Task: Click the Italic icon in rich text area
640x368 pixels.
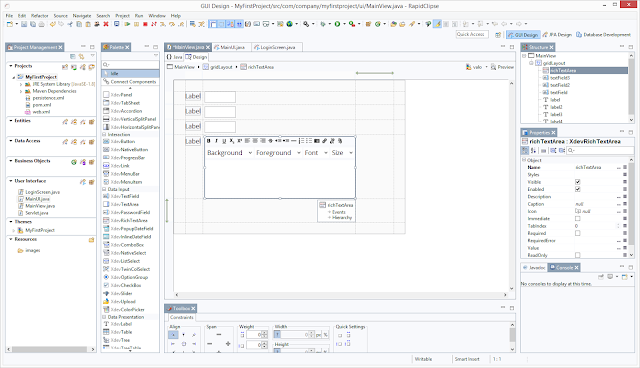Action: click(x=216, y=141)
